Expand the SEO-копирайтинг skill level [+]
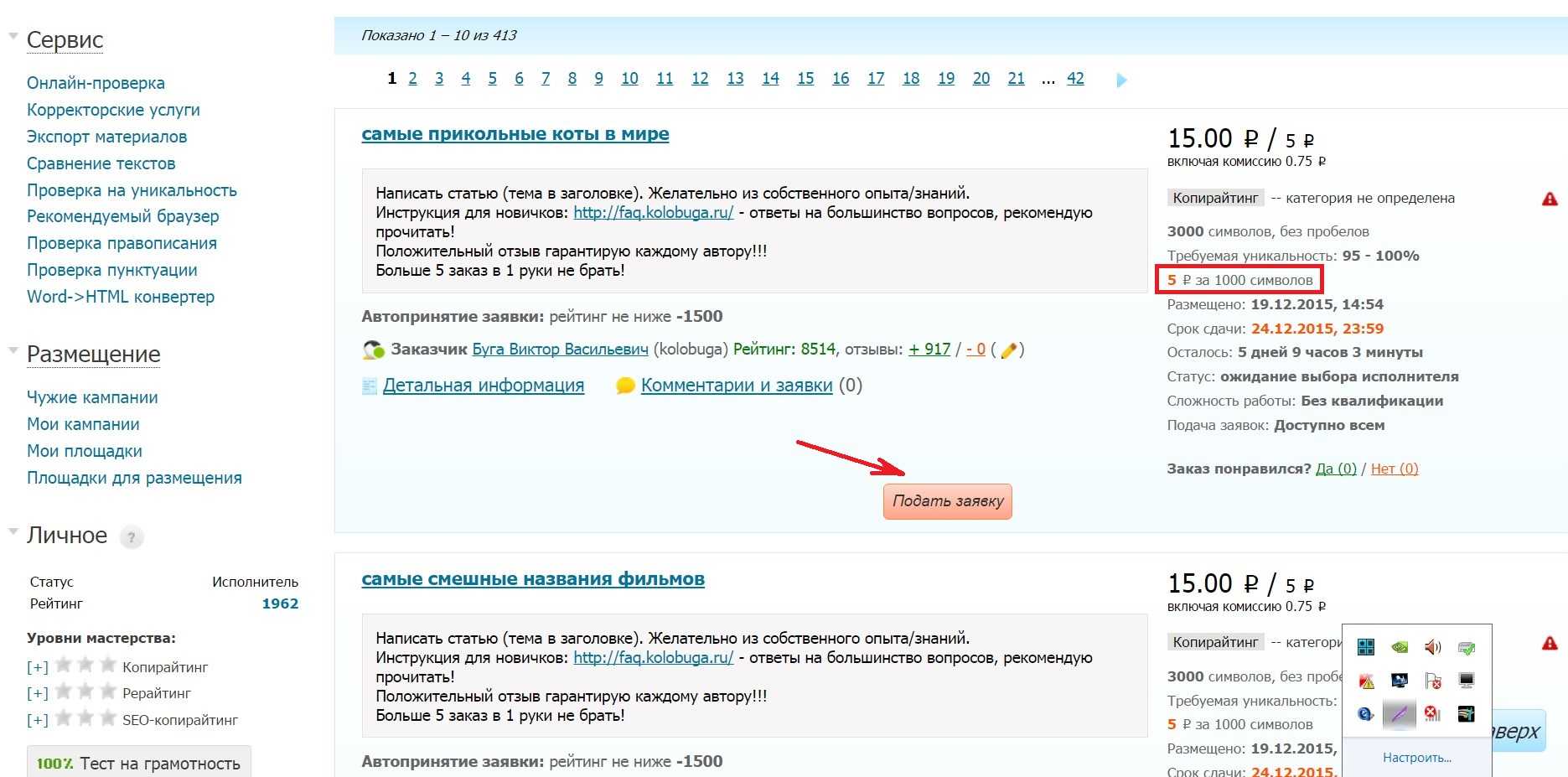Screen dimensions: 1568x777 point(37,720)
